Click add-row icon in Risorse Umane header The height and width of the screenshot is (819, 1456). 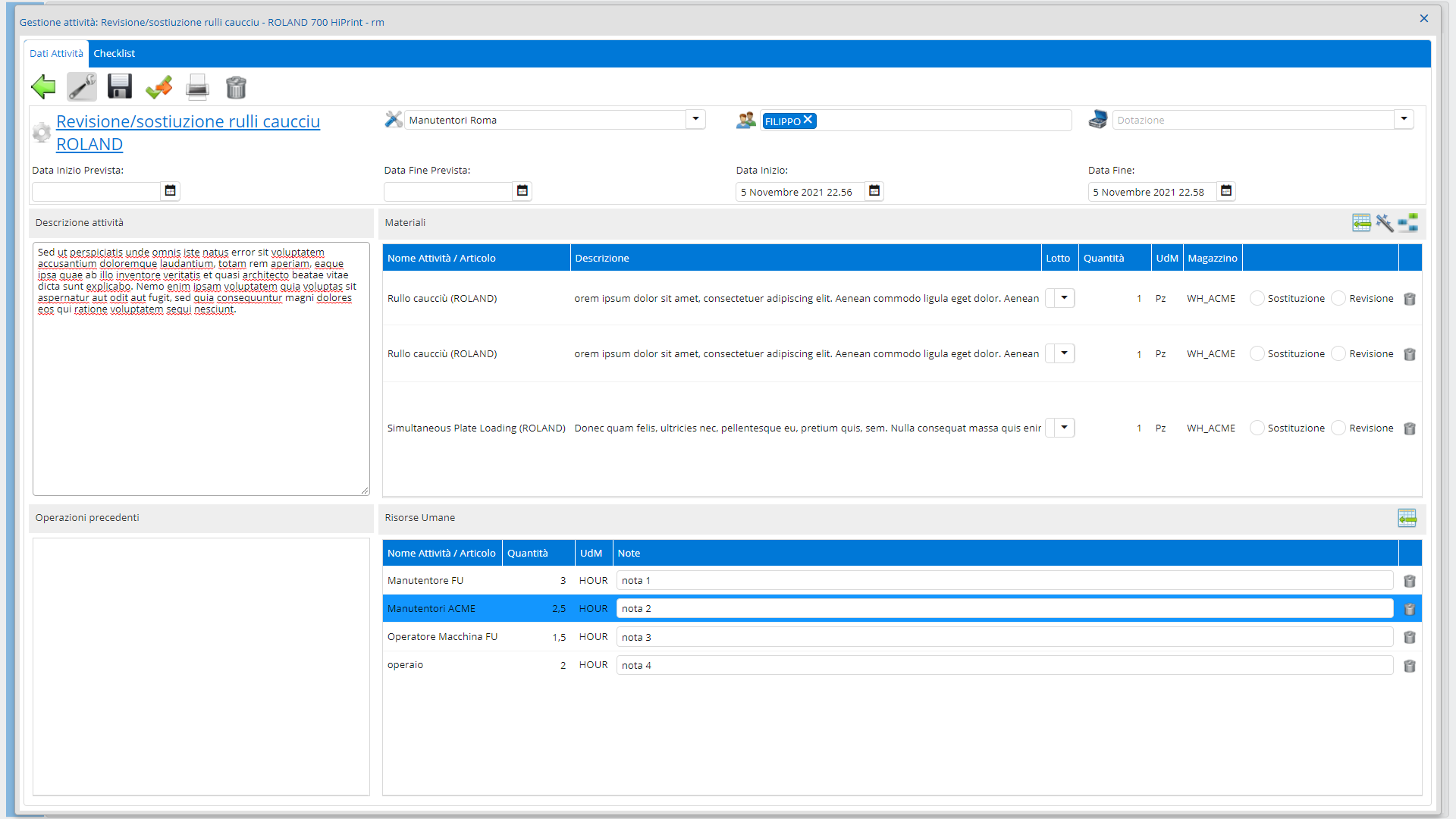pos(1407,518)
